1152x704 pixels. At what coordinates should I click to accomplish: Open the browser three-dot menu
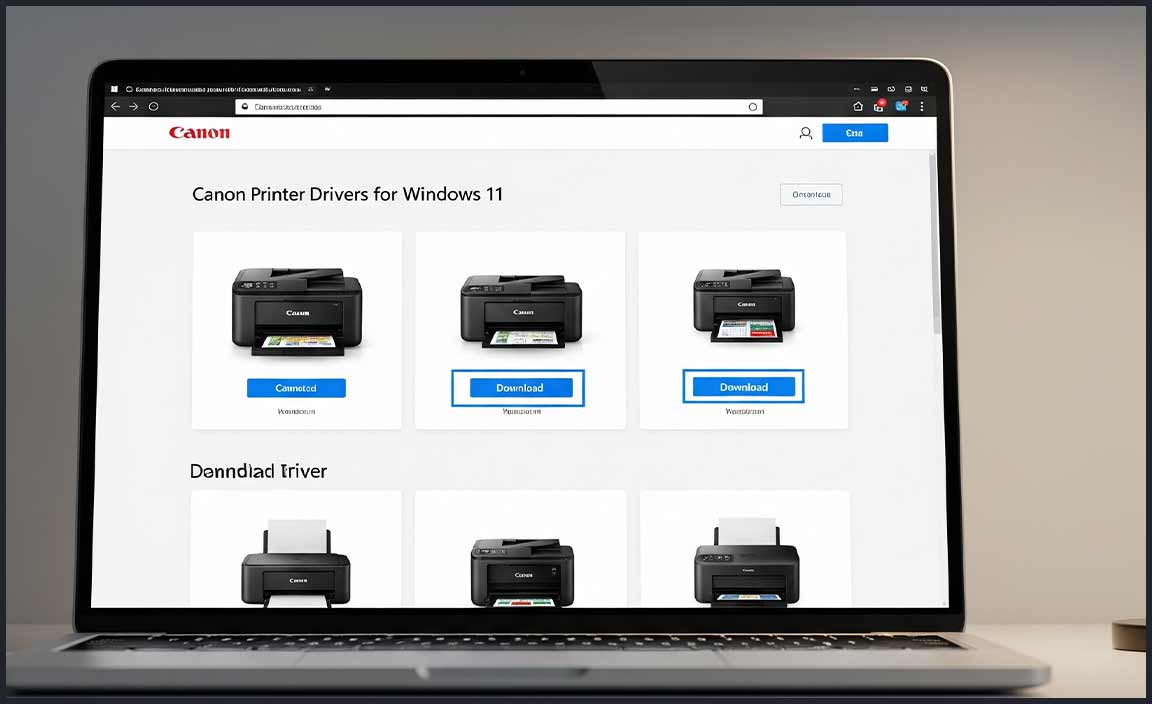pos(921,106)
